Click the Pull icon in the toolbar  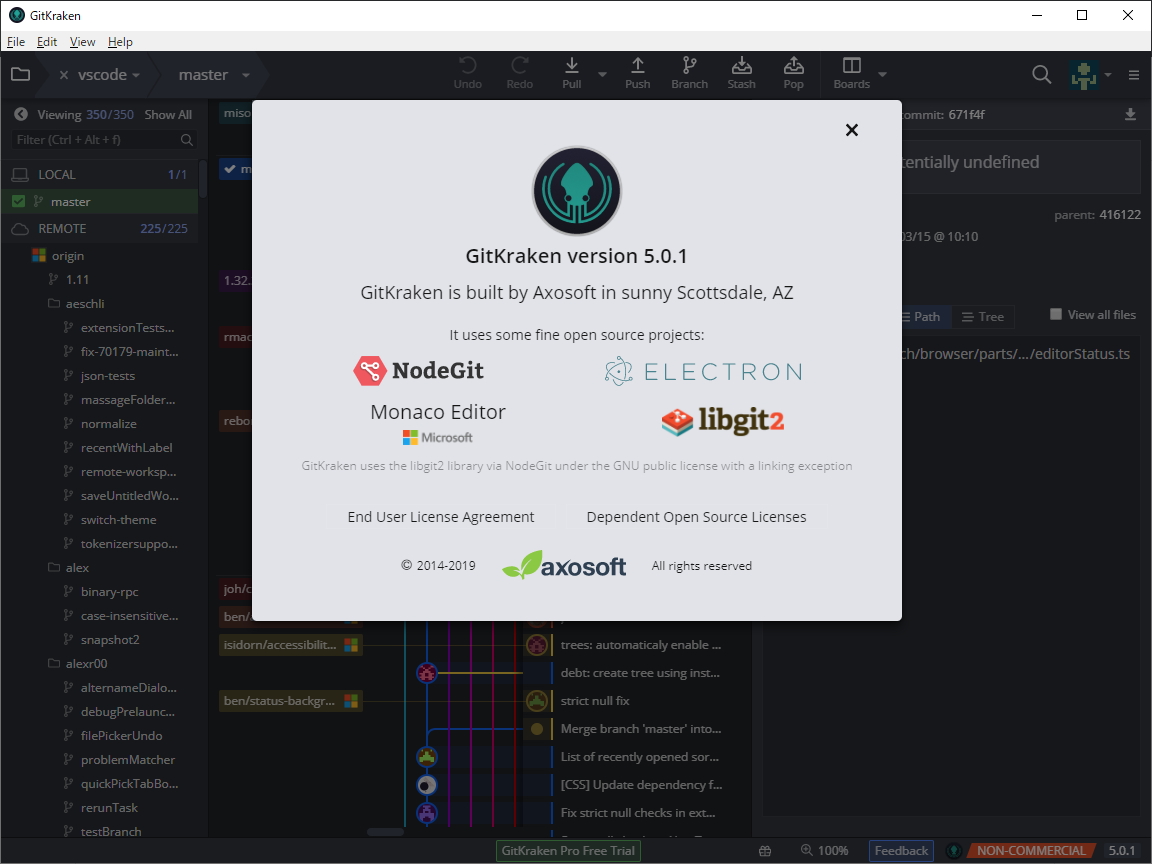(x=571, y=70)
